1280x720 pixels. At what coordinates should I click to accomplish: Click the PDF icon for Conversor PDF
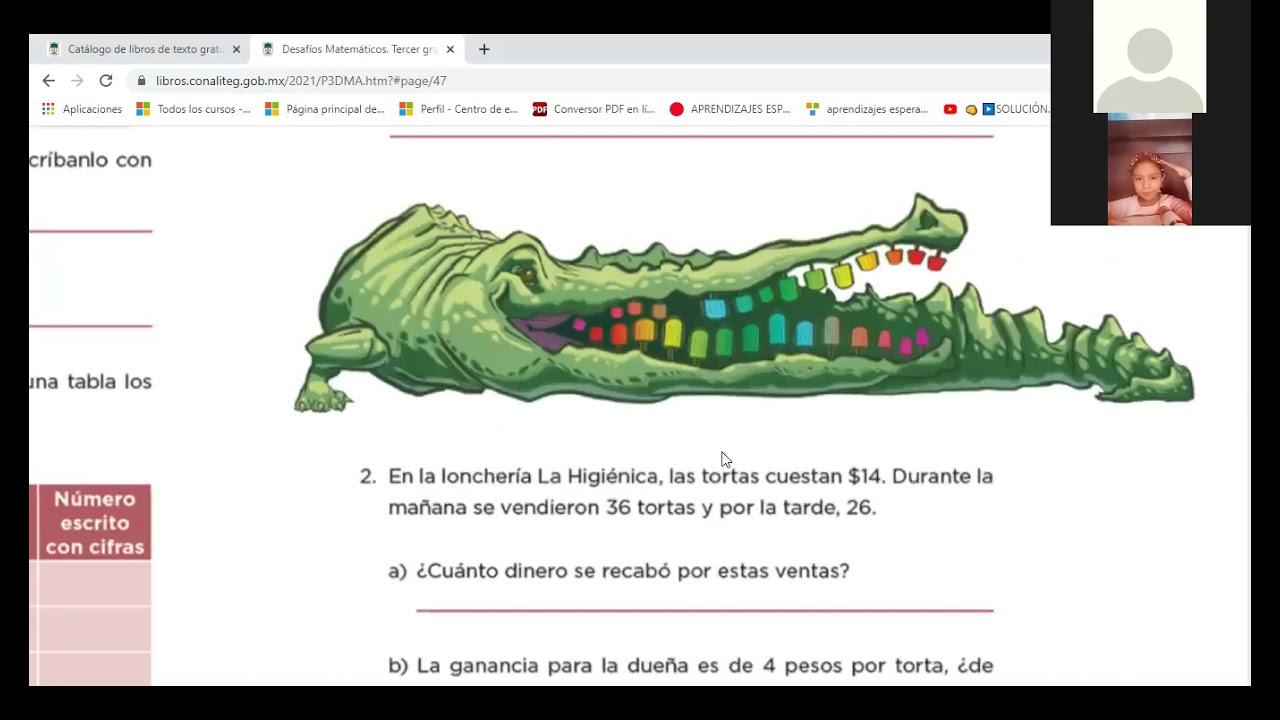point(540,109)
